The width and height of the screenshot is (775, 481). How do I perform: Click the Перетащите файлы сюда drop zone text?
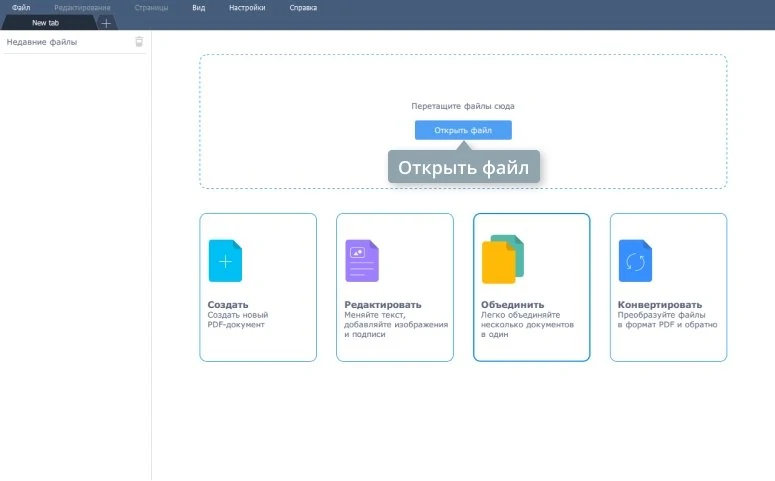463,106
